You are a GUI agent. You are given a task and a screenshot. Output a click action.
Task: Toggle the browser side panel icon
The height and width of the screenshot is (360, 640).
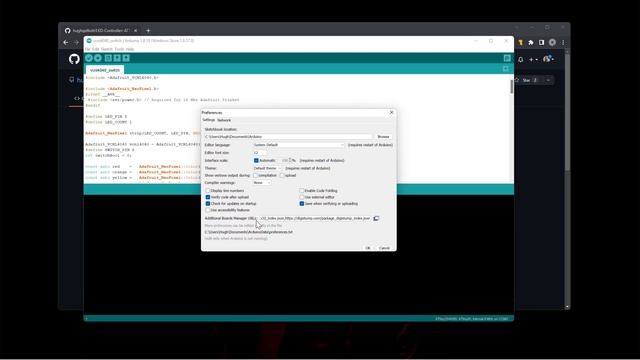point(542,42)
